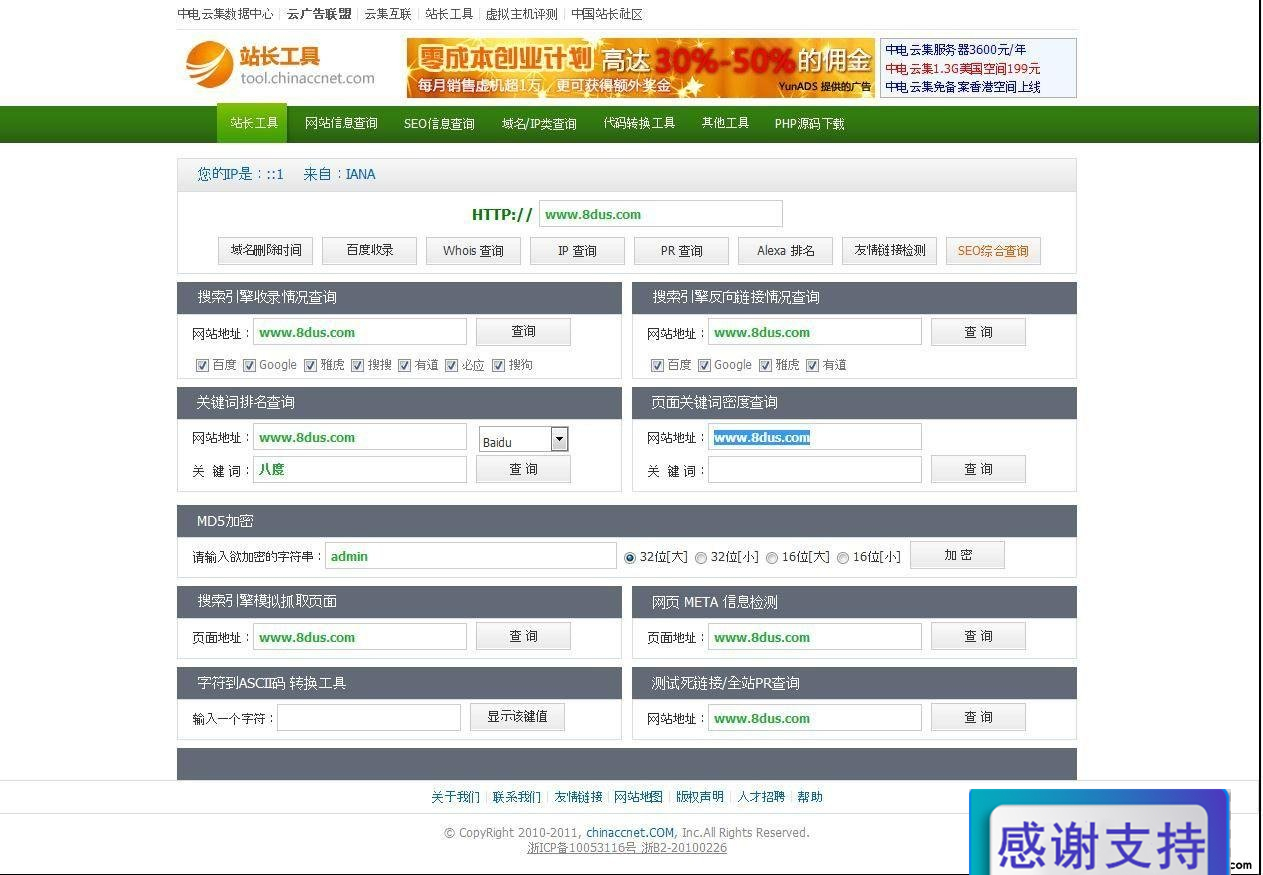
Task: Select 32位[大] radio option
Action: point(630,558)
